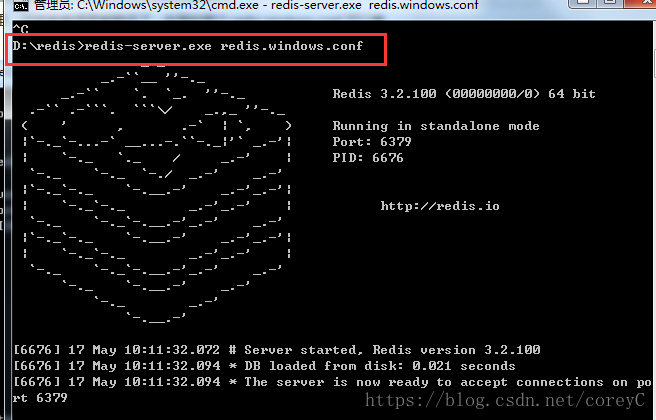Select the 'PID: 6676' line
The height and width of the screenshot is (420, 656).
(x=368, y=158)
